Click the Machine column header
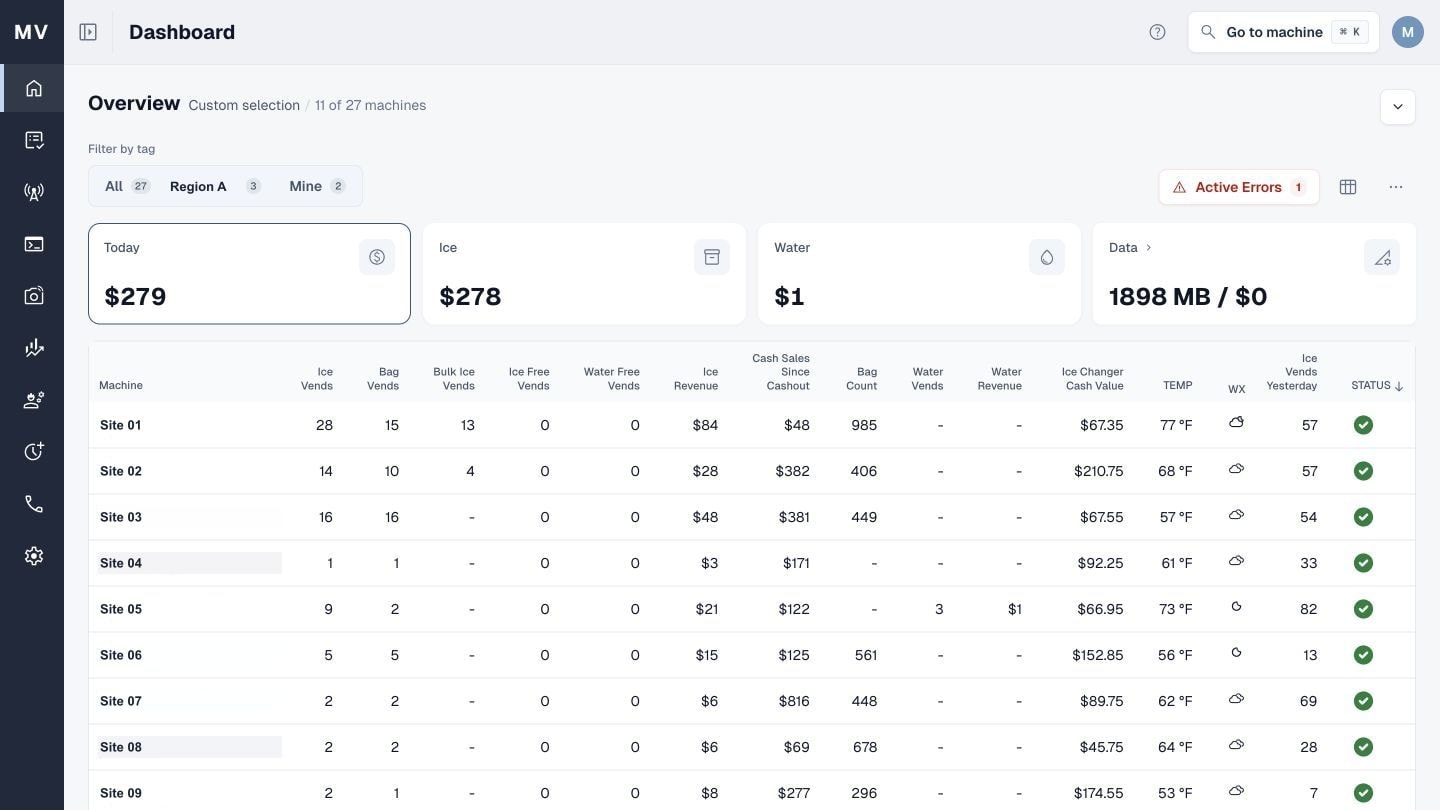Viewport: 1440px width, 810px height. [x=121, y=385]
